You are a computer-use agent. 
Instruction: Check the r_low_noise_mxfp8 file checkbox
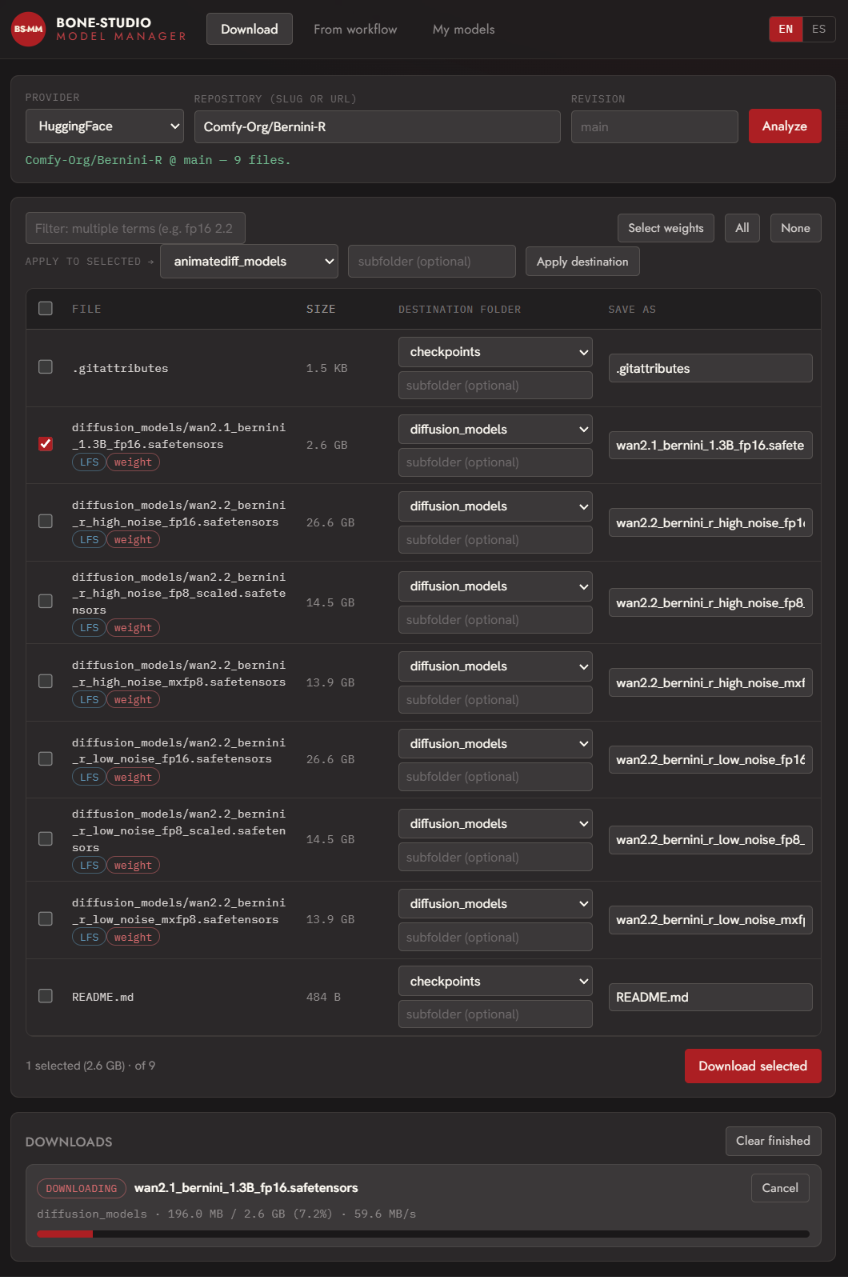45,918
